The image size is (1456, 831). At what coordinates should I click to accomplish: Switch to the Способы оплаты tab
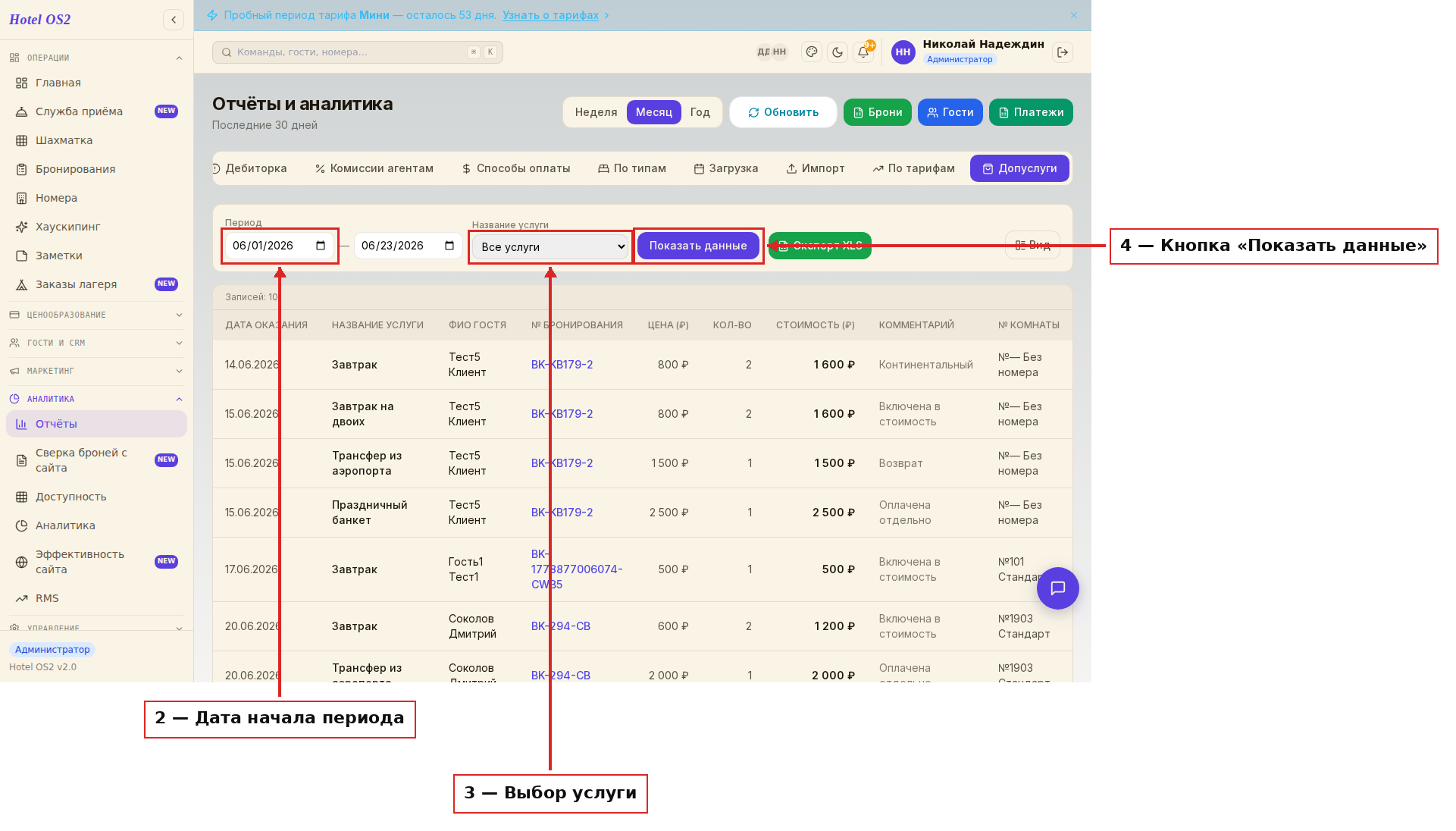tap(516, 168)
